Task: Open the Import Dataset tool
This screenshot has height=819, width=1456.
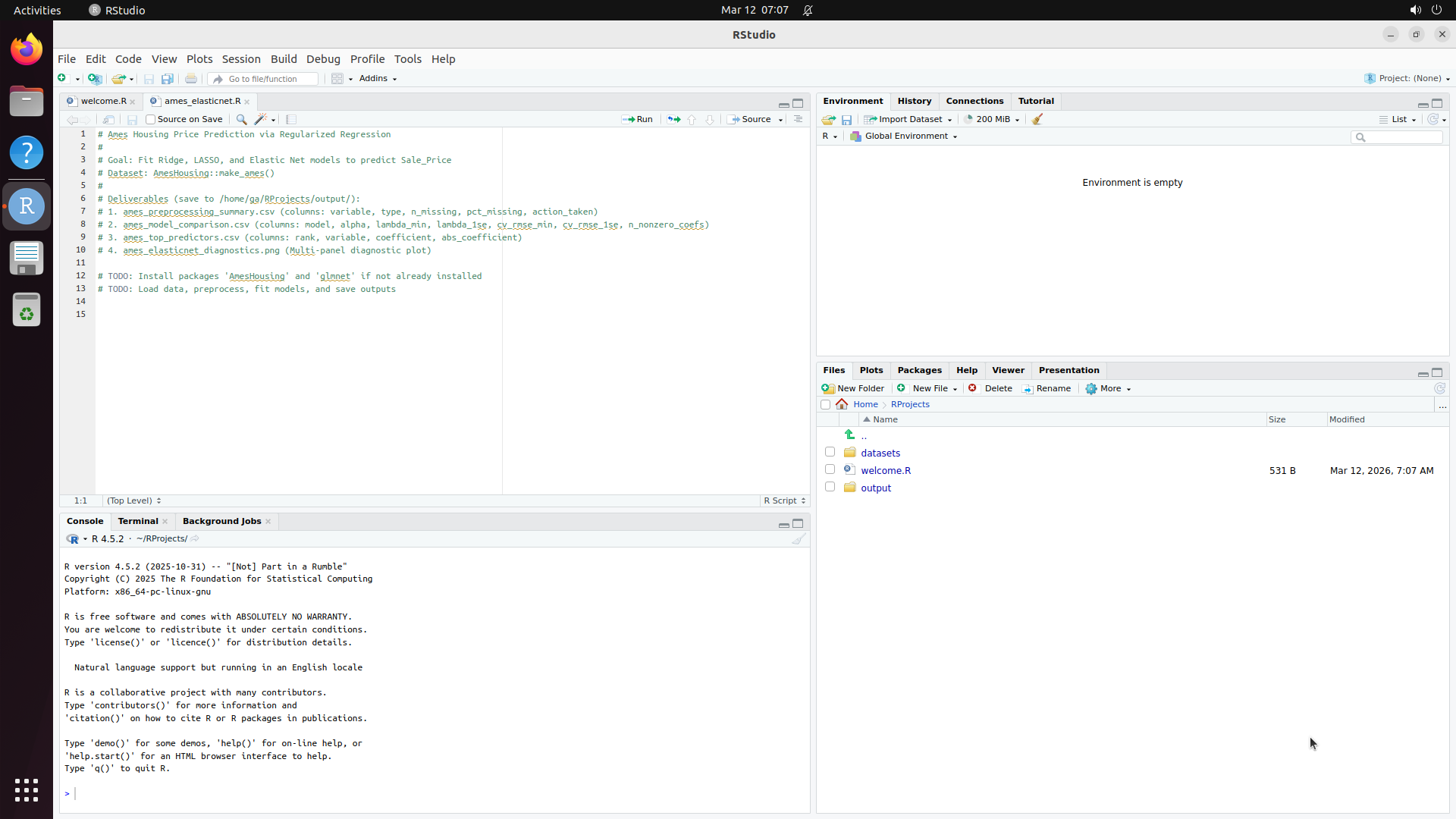Action: pyautogui.click(x=908, y=119)
